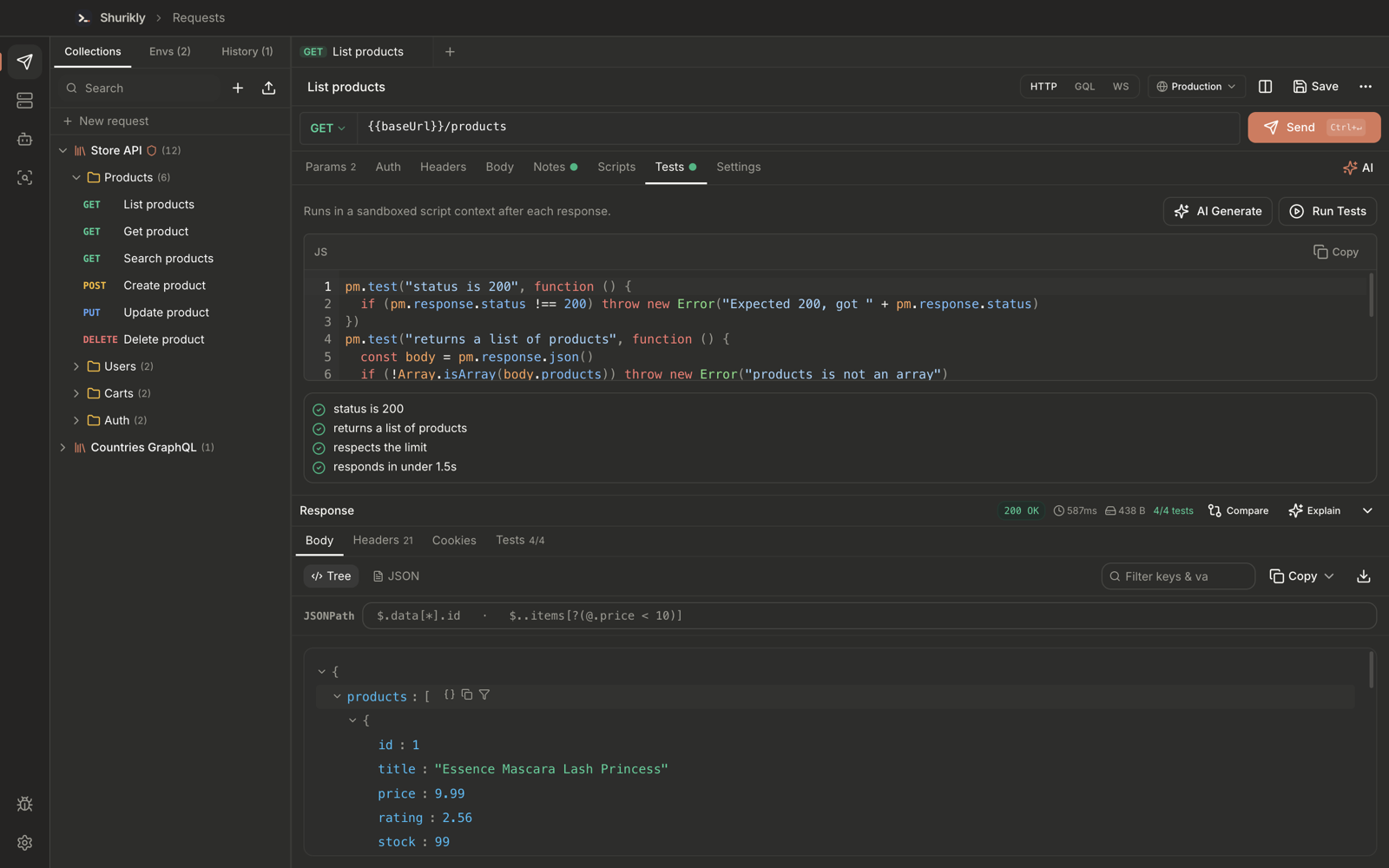1389x868 pixels.
Task: Expand the Carts folder
Action: pyautogui.click(x=76, y=393)
